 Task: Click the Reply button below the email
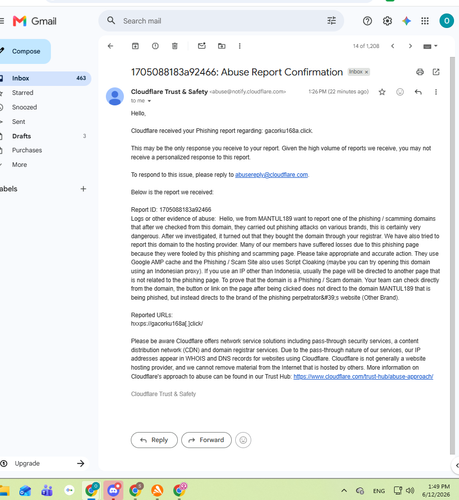click(x=154, y=440)
